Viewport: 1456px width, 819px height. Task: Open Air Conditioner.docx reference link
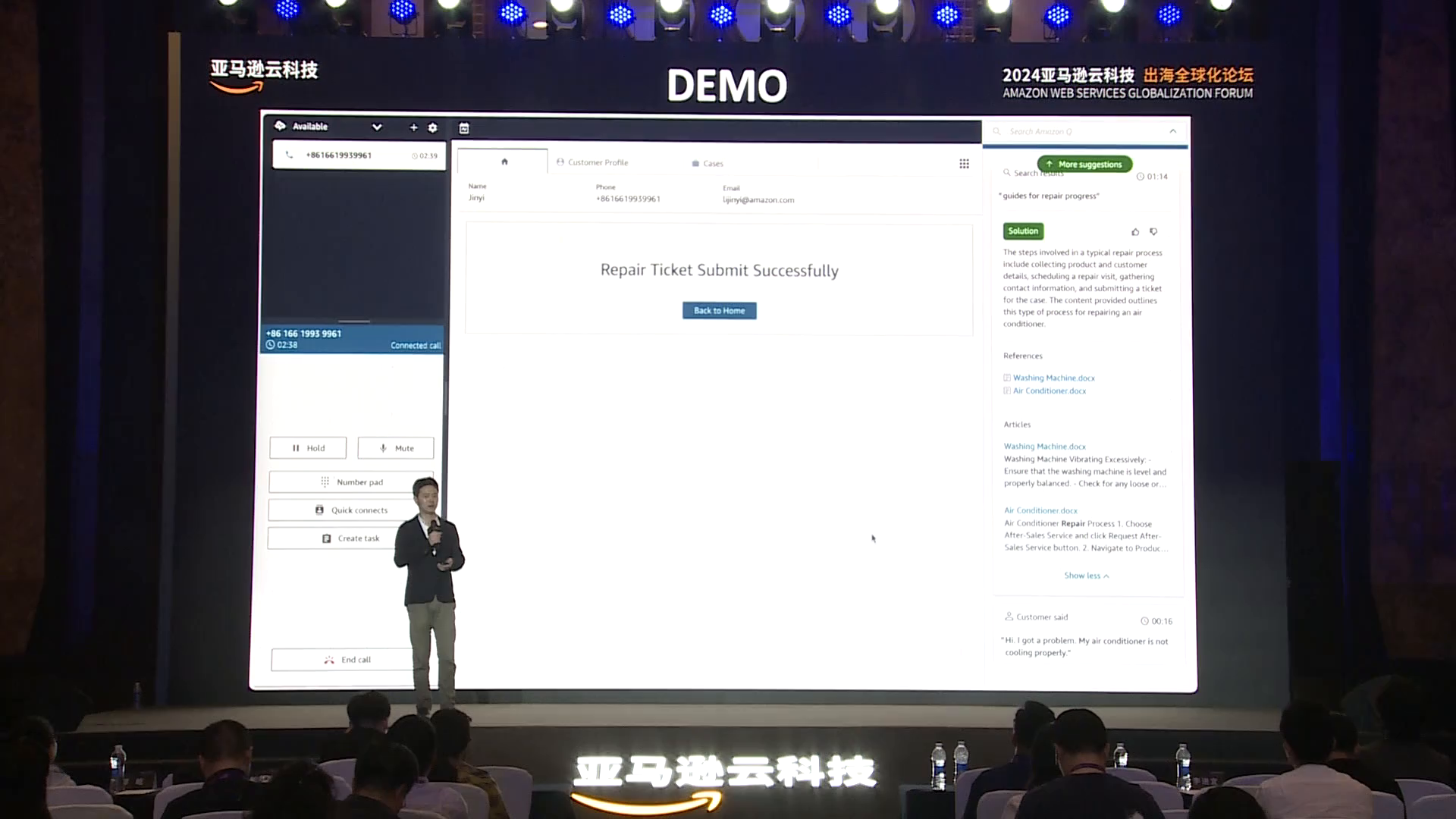pyautogui.click(x=1049, y=391)
